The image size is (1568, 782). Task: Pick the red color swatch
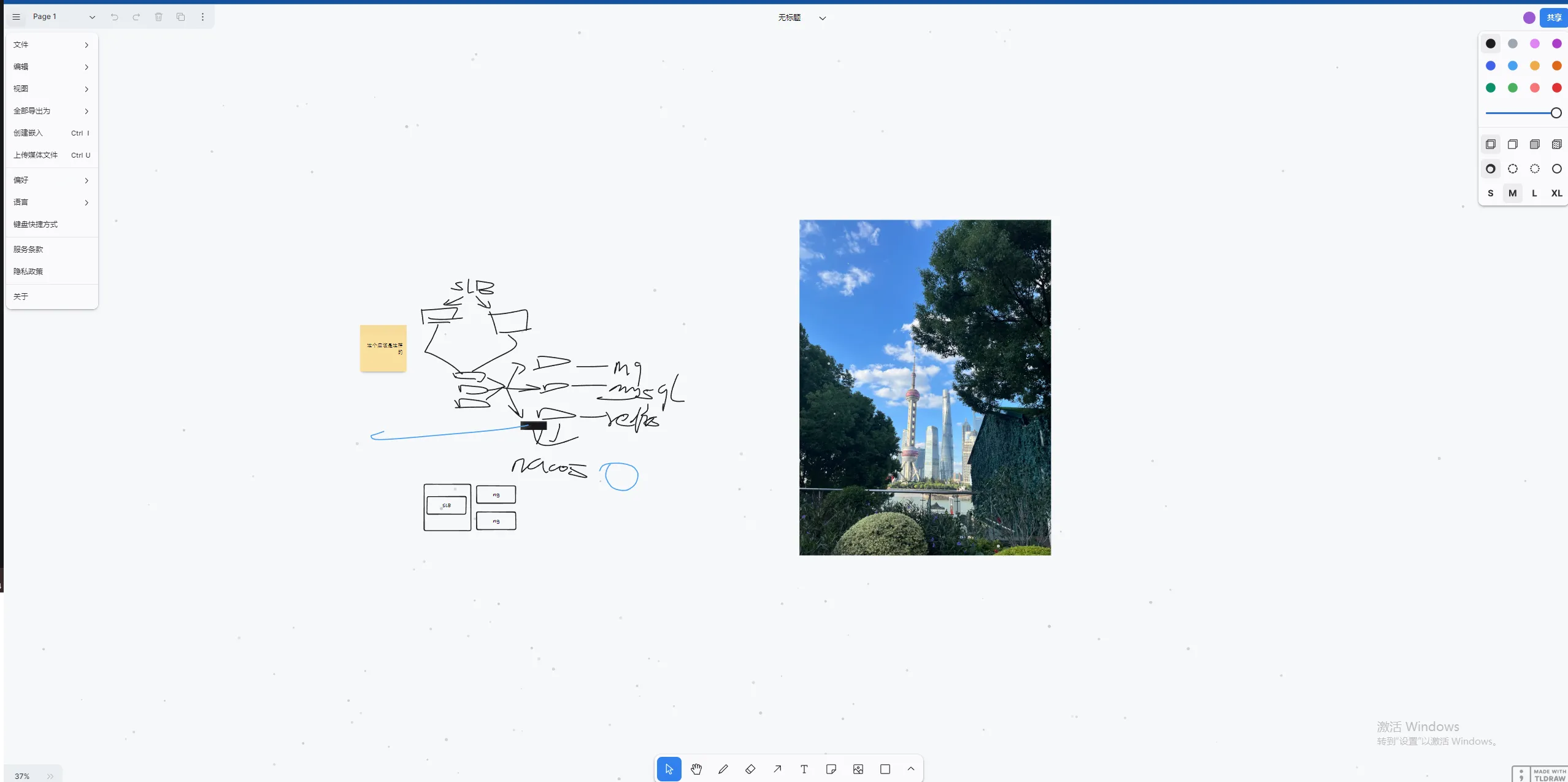(x=1556, y=88)
